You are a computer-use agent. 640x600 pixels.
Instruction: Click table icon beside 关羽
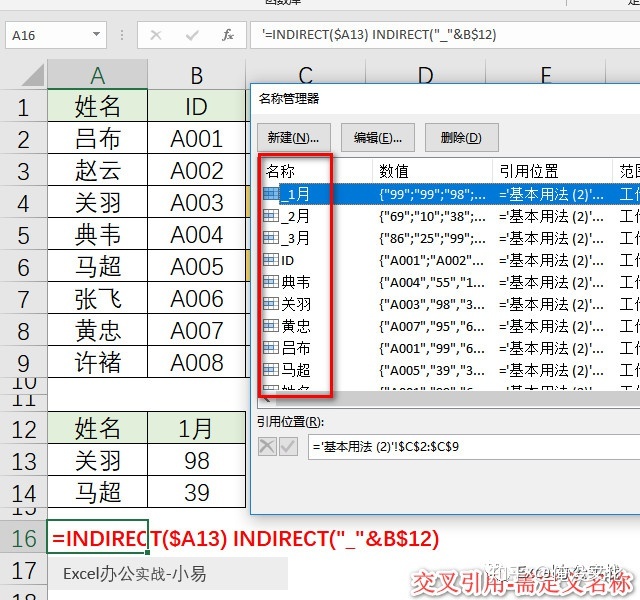point(271,304)
